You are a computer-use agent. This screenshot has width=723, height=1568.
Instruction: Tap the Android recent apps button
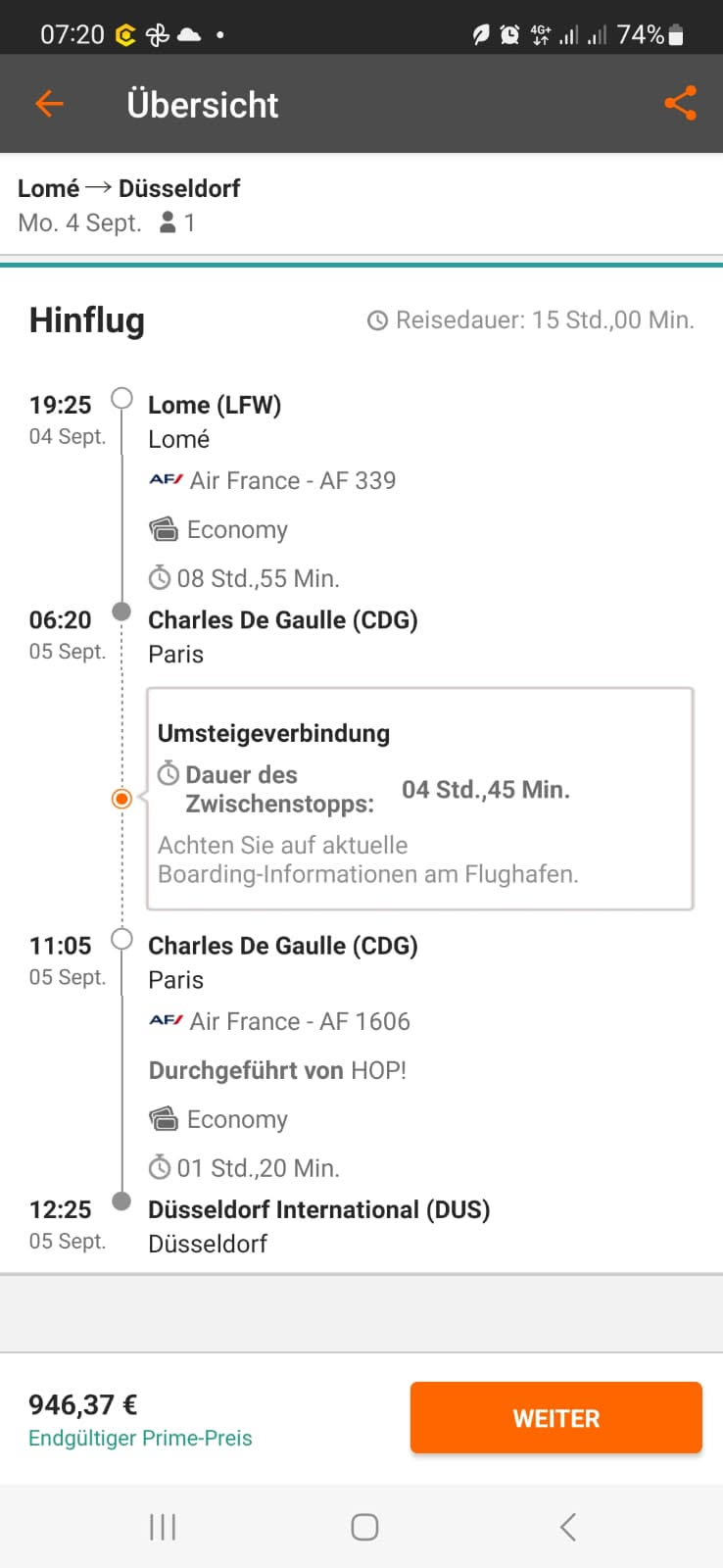coord(163,1527)
